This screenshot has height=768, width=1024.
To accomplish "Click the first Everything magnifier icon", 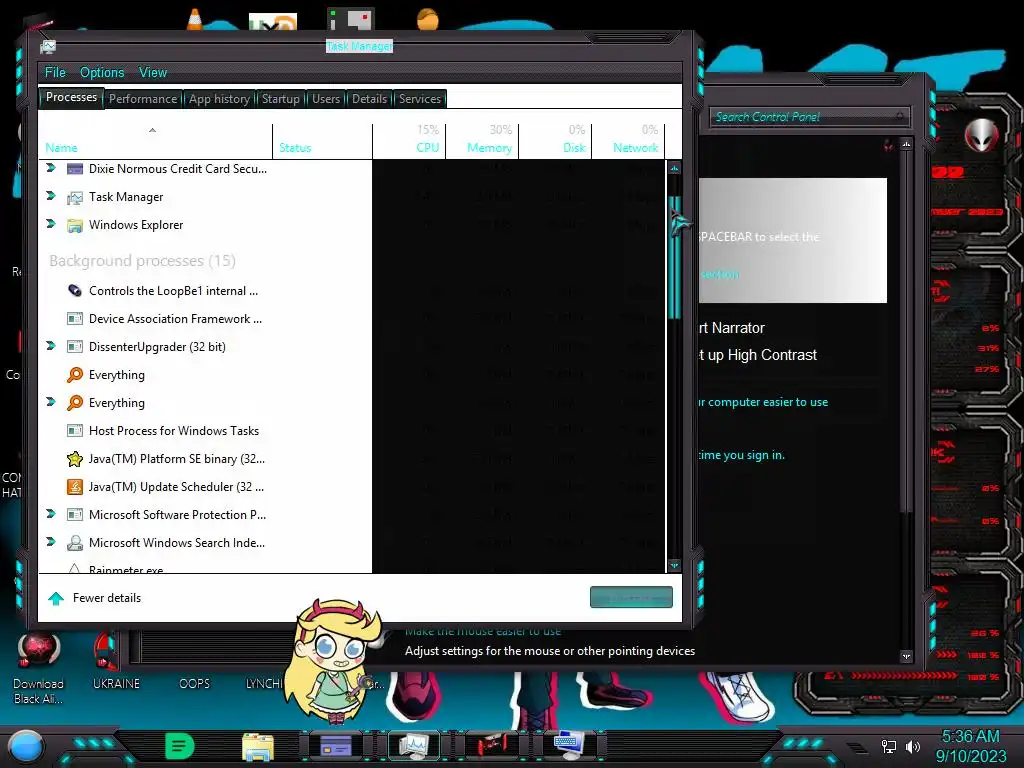I will [x=75, y=375].
